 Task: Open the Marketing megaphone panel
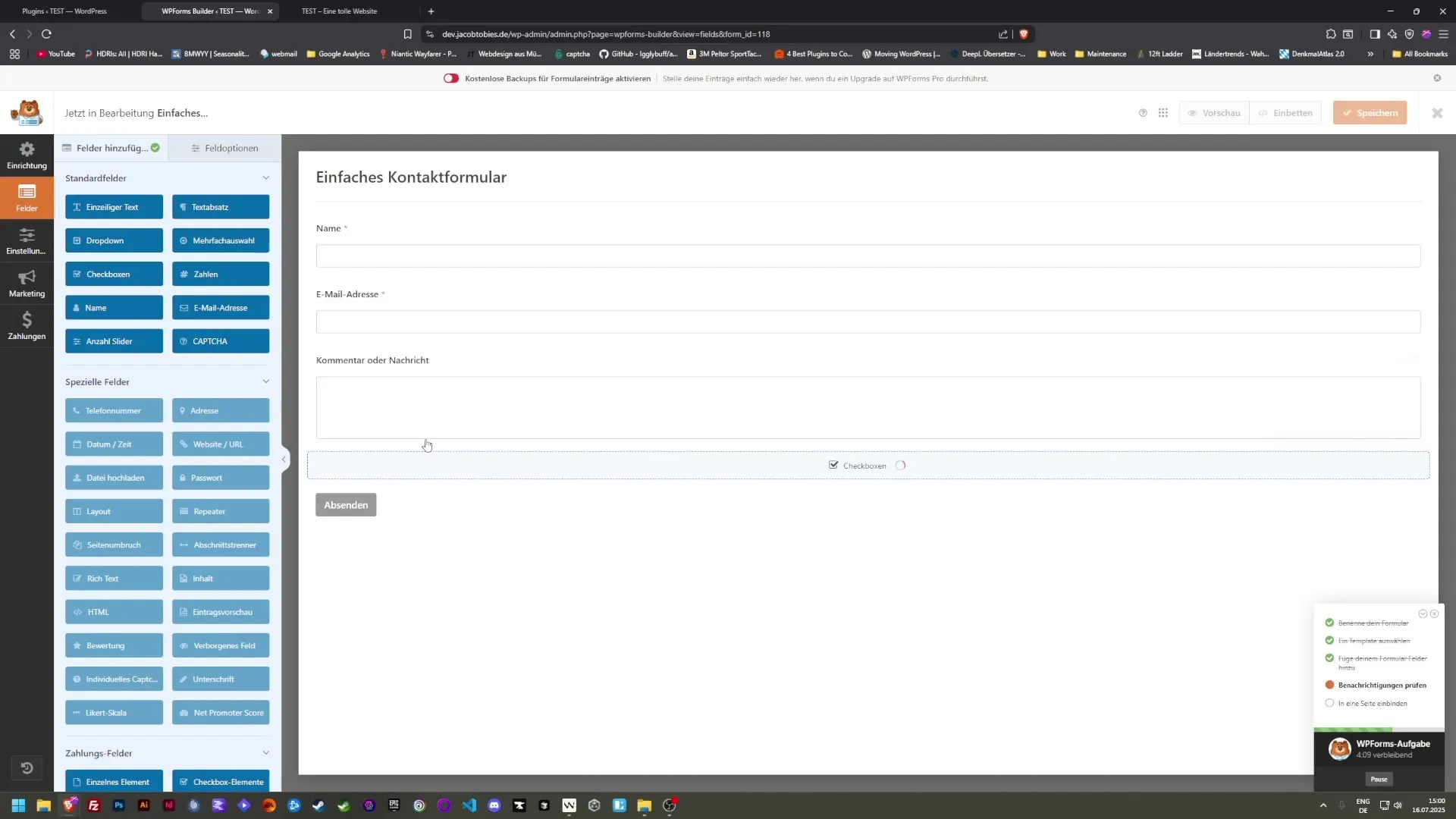26,282
